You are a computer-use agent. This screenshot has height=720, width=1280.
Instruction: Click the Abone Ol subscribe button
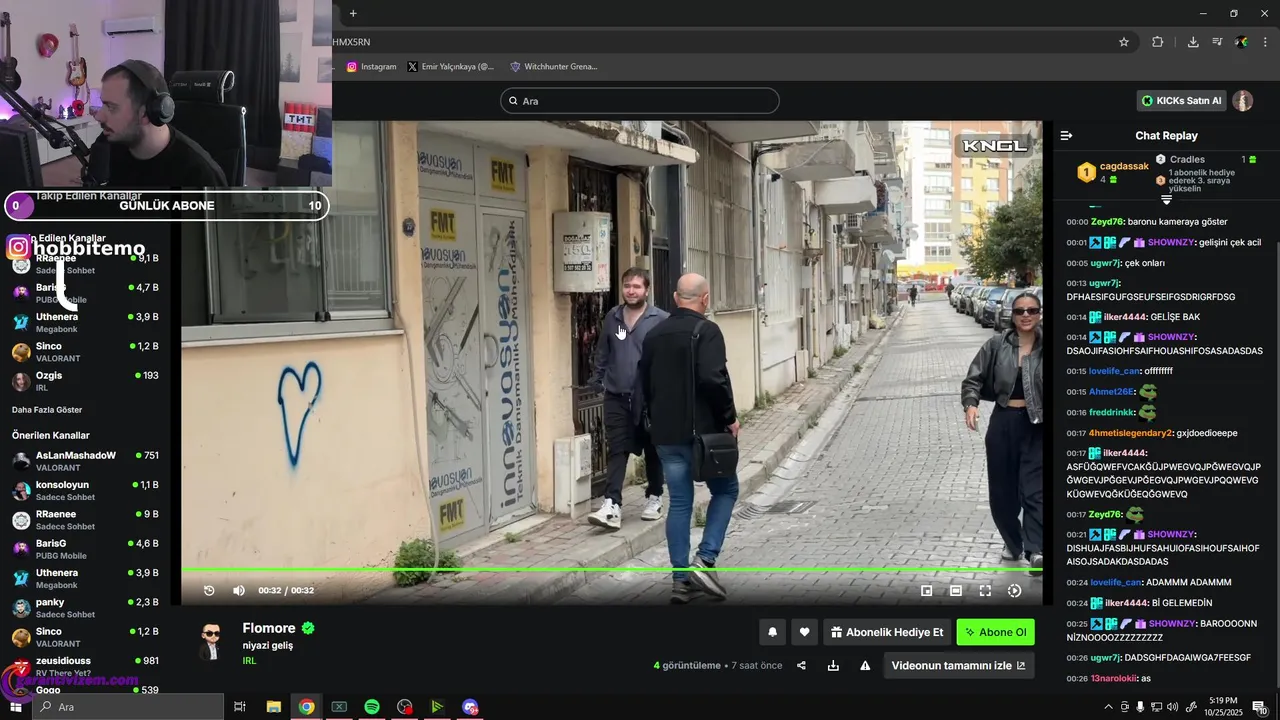point(995,632)
